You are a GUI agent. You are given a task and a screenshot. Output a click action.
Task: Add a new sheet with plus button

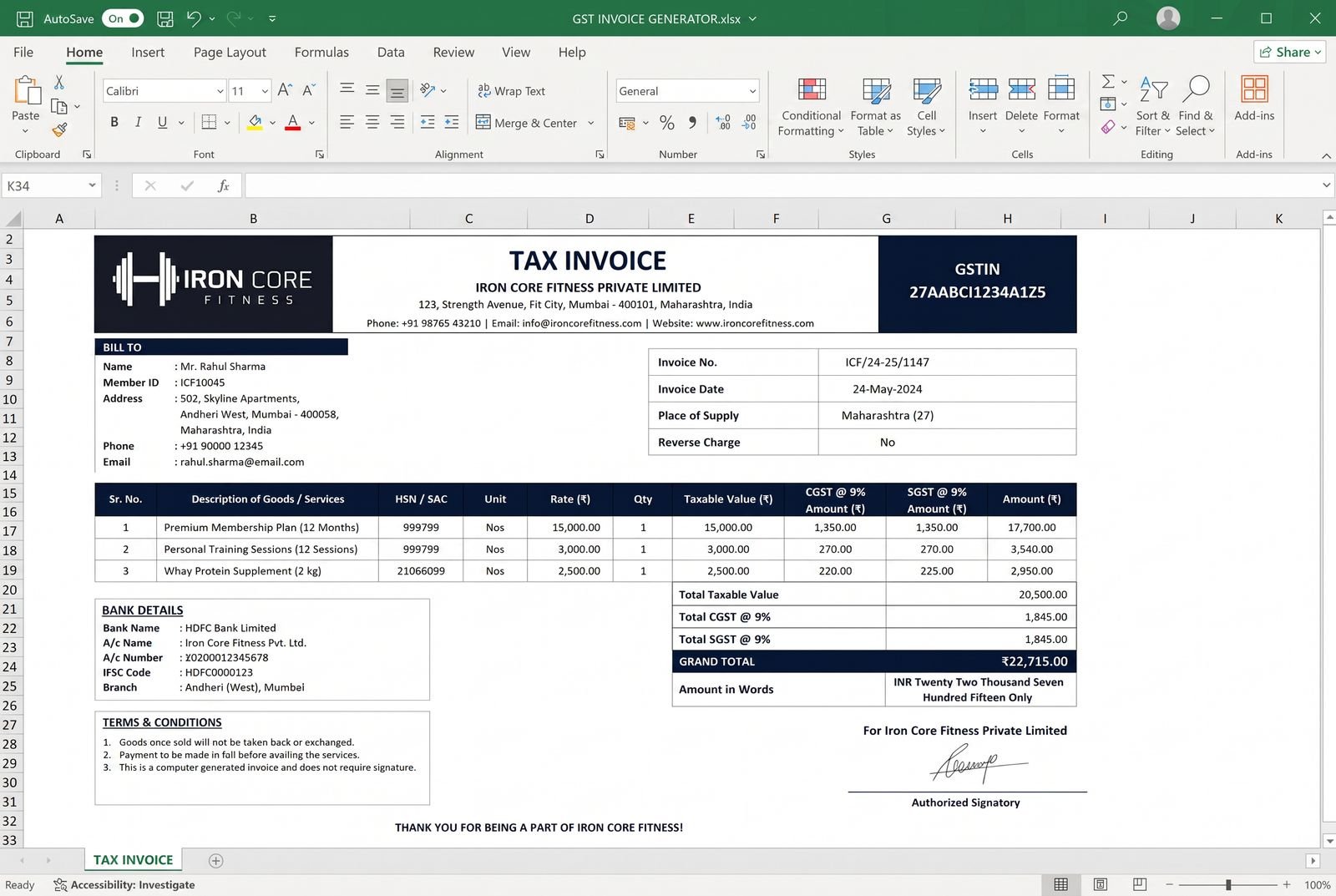tap(215, 860)
